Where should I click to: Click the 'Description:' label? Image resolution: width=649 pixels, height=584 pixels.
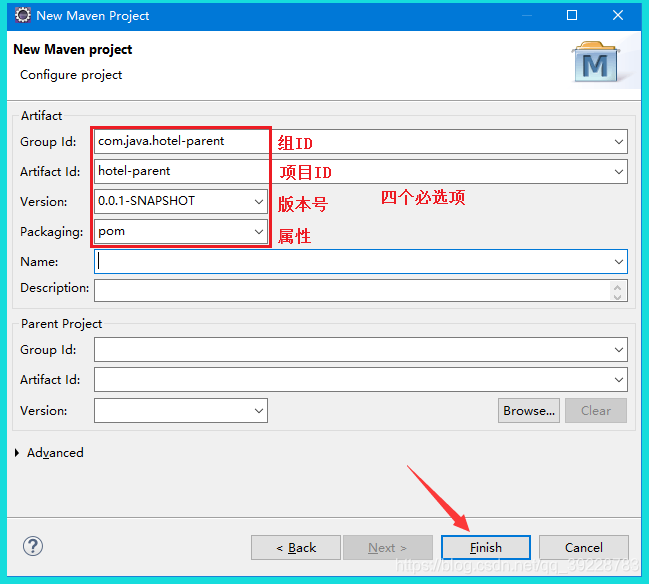tap(54, 288)
